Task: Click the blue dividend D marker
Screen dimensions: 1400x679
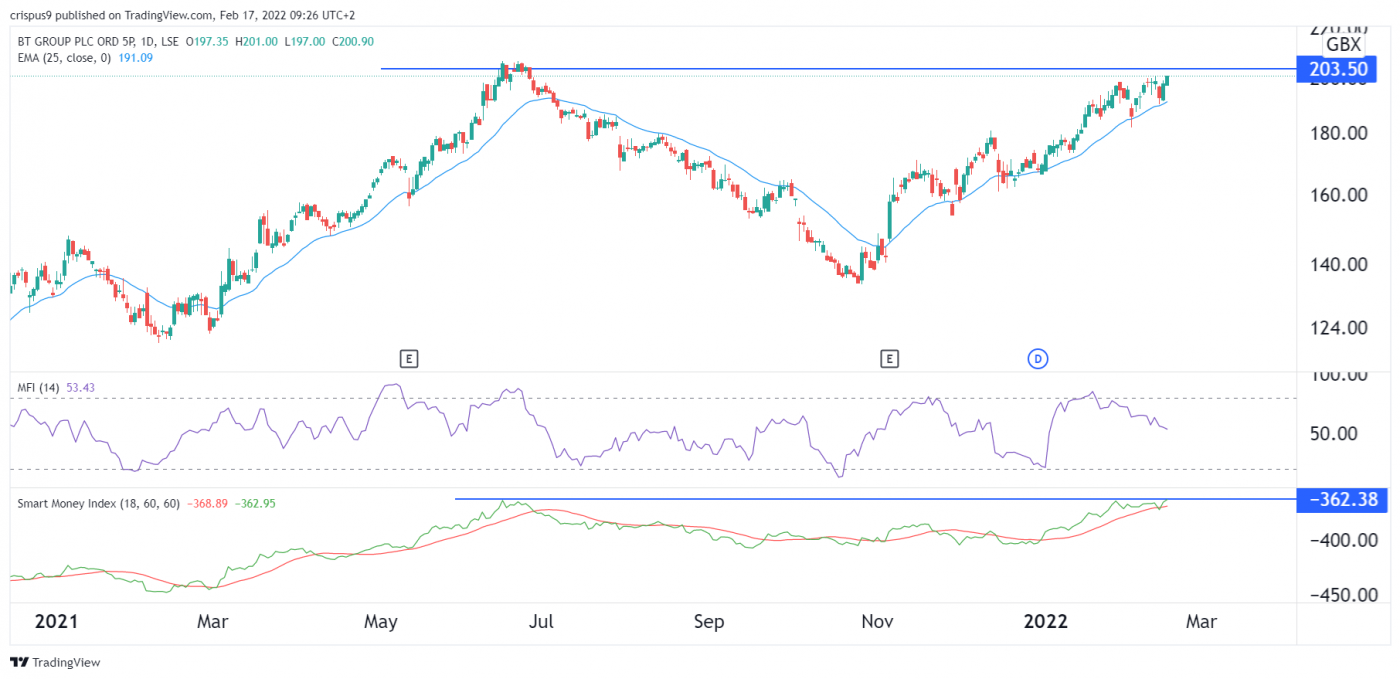Action: (x=1038, y=358)
